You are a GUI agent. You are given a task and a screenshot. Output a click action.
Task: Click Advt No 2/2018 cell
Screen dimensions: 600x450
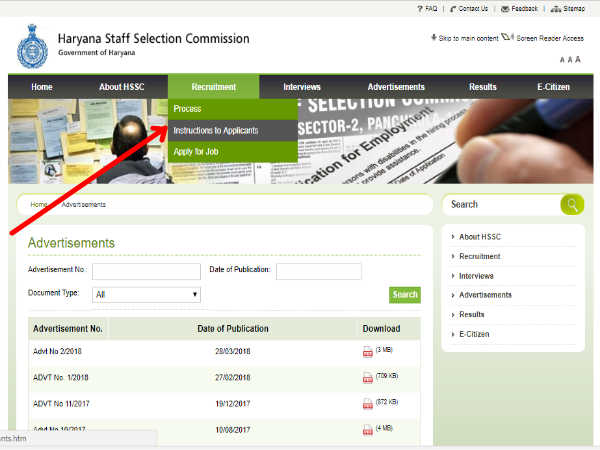[x=57, y=351]
